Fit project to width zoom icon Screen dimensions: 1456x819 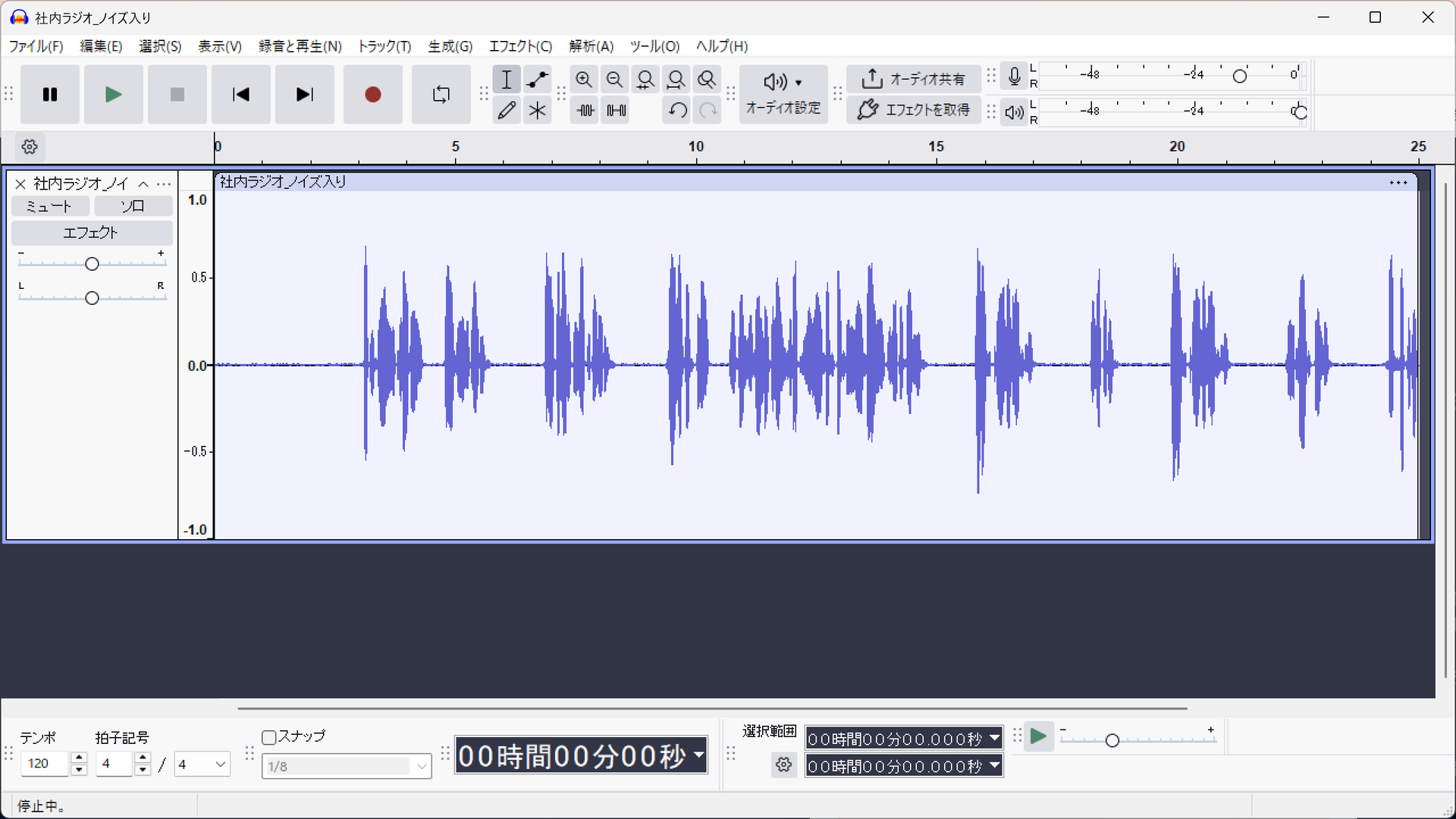(x=676, y=80)
